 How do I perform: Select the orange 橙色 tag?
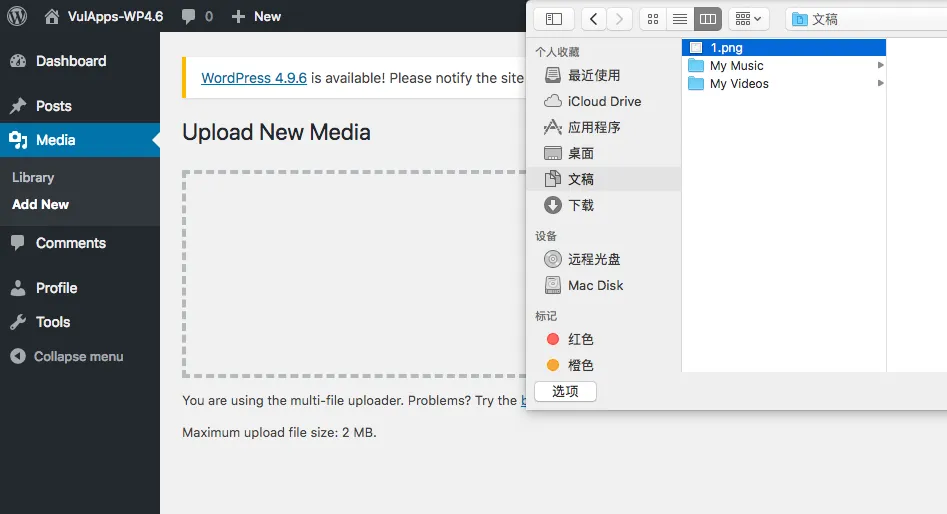point(580,366)
